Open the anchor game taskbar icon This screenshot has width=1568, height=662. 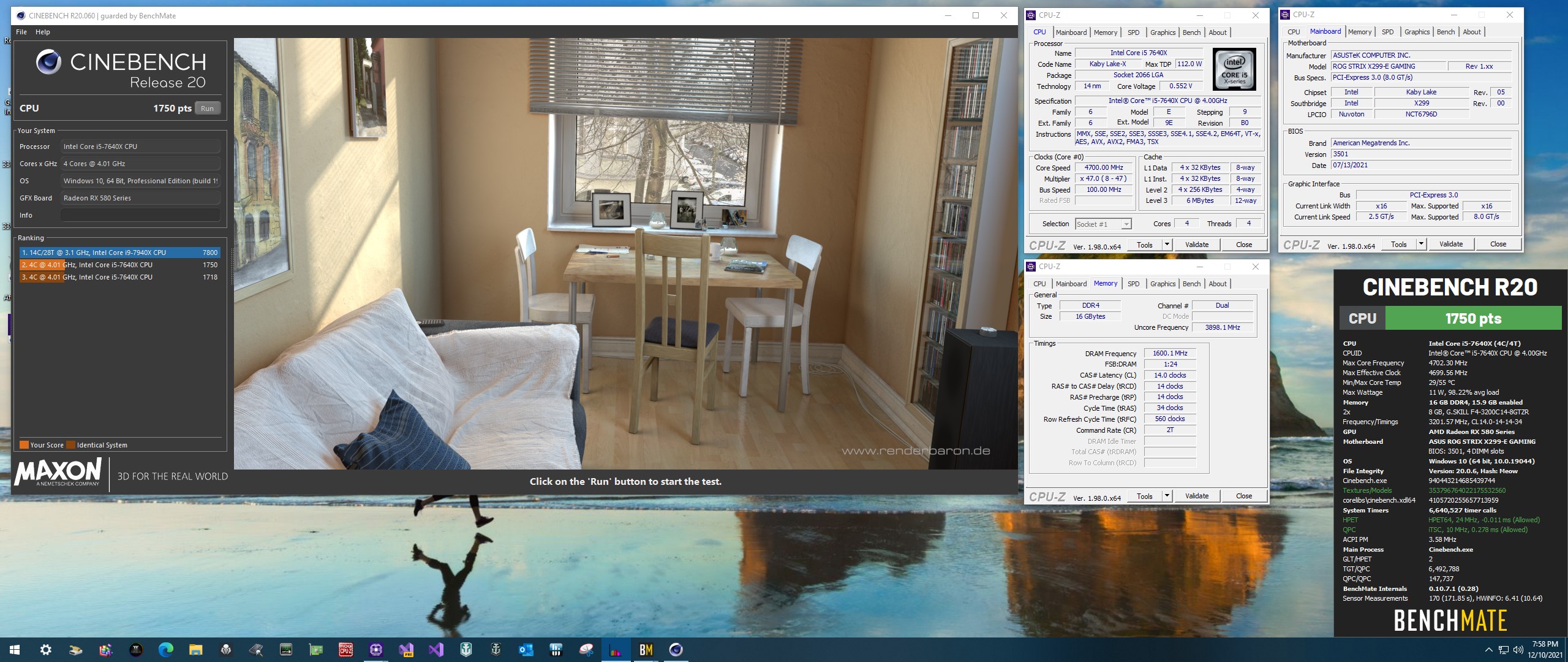[x=496, y=650]
